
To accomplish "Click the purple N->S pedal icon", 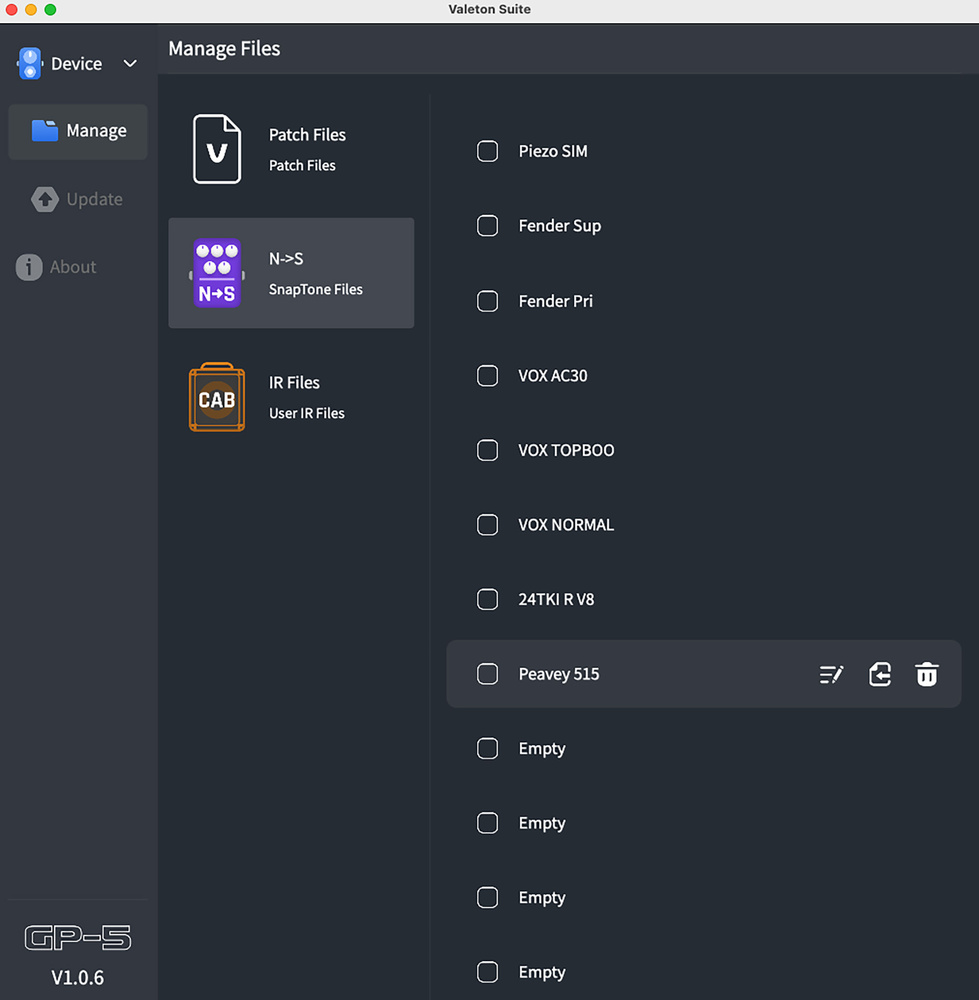I will pos(217,273).
